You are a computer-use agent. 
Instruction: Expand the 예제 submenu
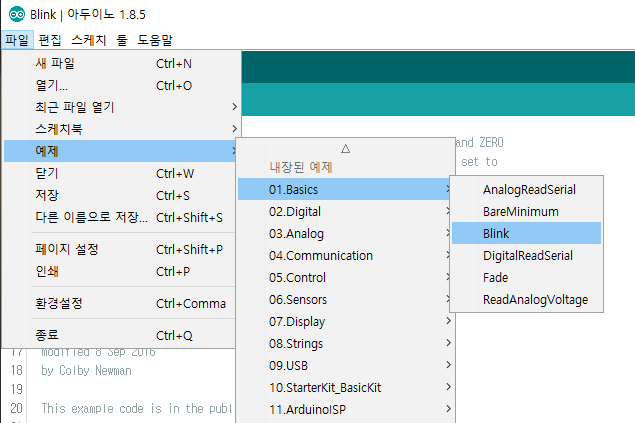click(119, 151)
